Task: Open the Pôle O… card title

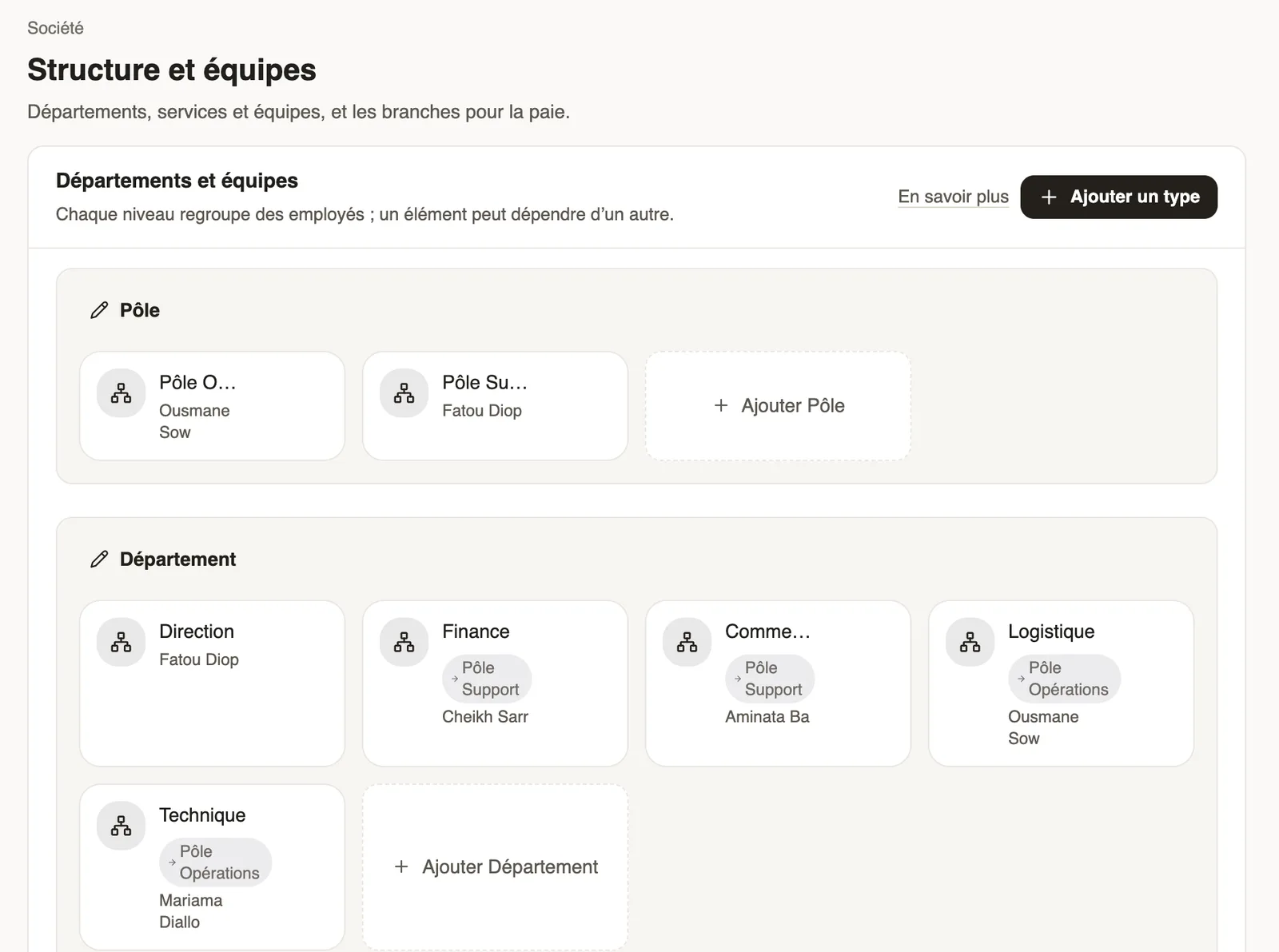Action: pos(197,382)
